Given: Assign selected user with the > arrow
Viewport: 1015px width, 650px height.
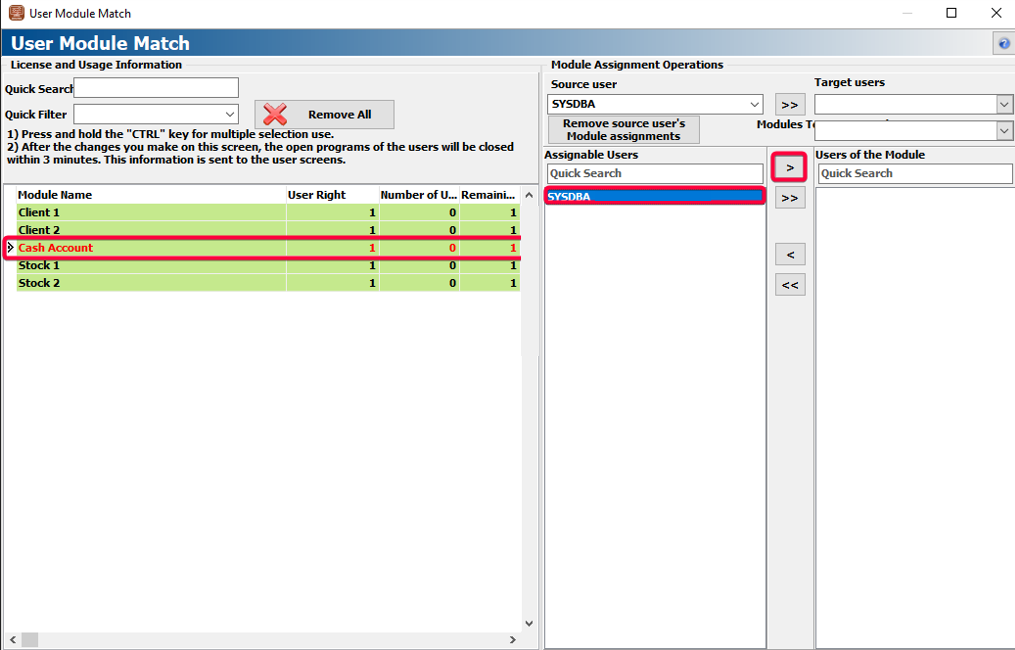Looking at the screenshot, I should pos(790,167).
